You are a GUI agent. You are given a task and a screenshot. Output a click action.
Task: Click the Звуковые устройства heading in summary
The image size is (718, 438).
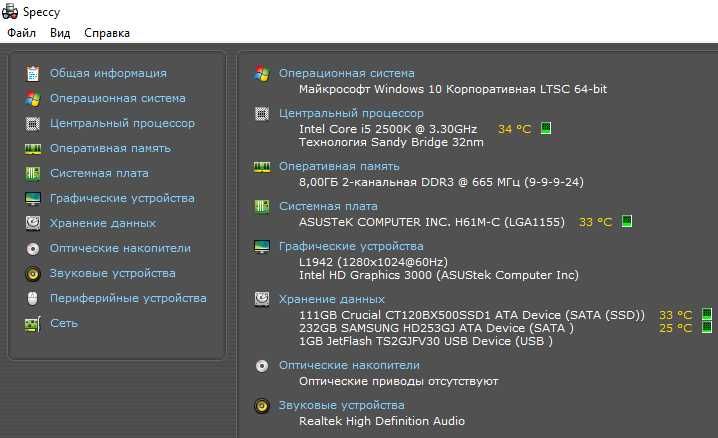pyautogui.click(x=341, y=405)
